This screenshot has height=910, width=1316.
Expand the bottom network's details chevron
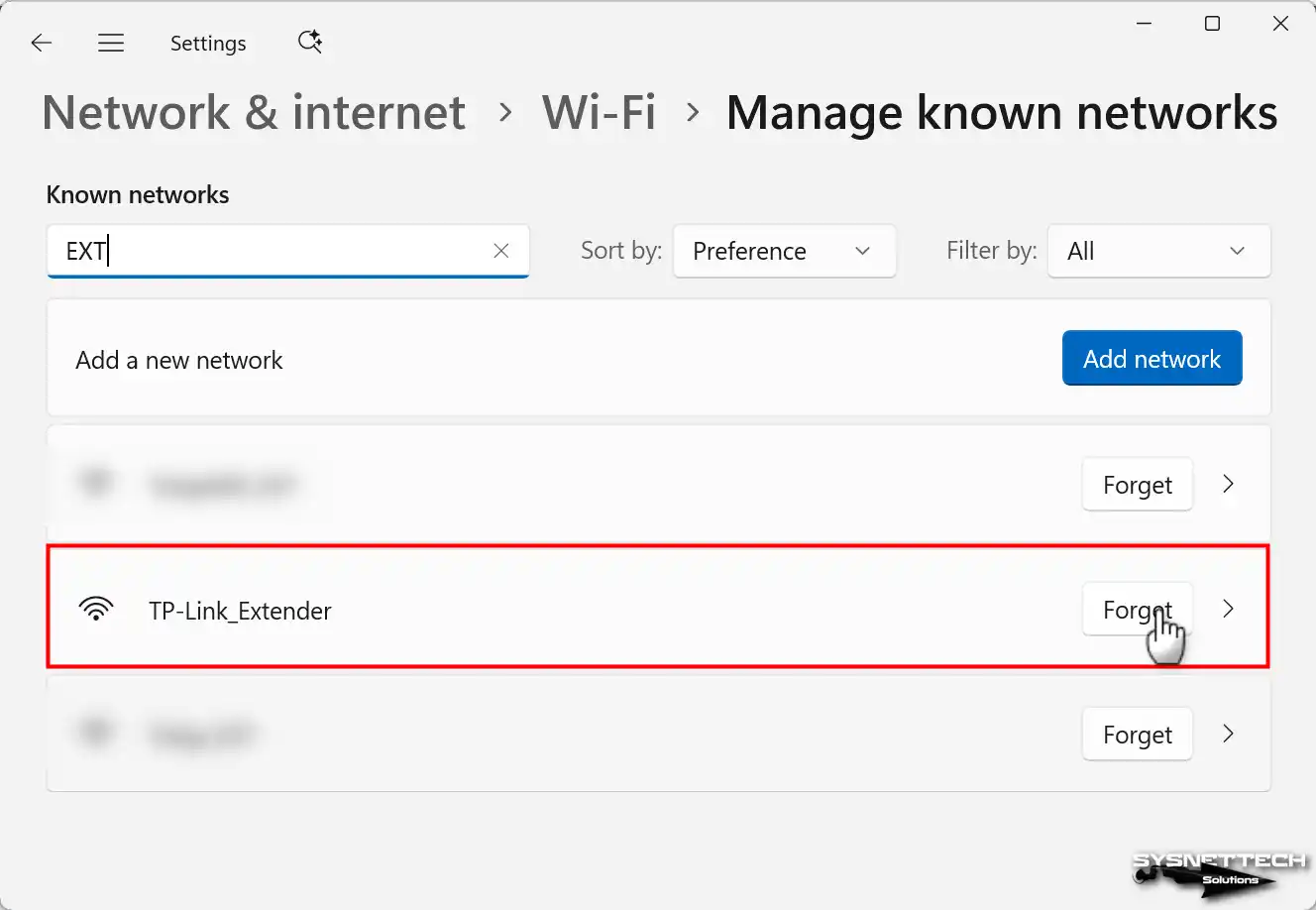(1228, 734)
